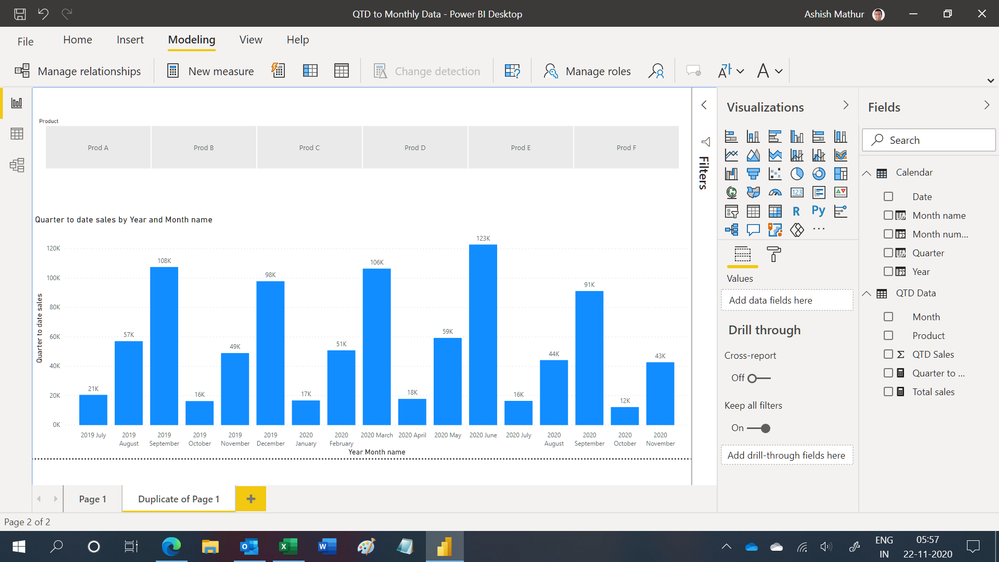The width and height of the screenshot is (999, 562).
Task: Switch to Report view in sidebar
Action: click(17, 103)
